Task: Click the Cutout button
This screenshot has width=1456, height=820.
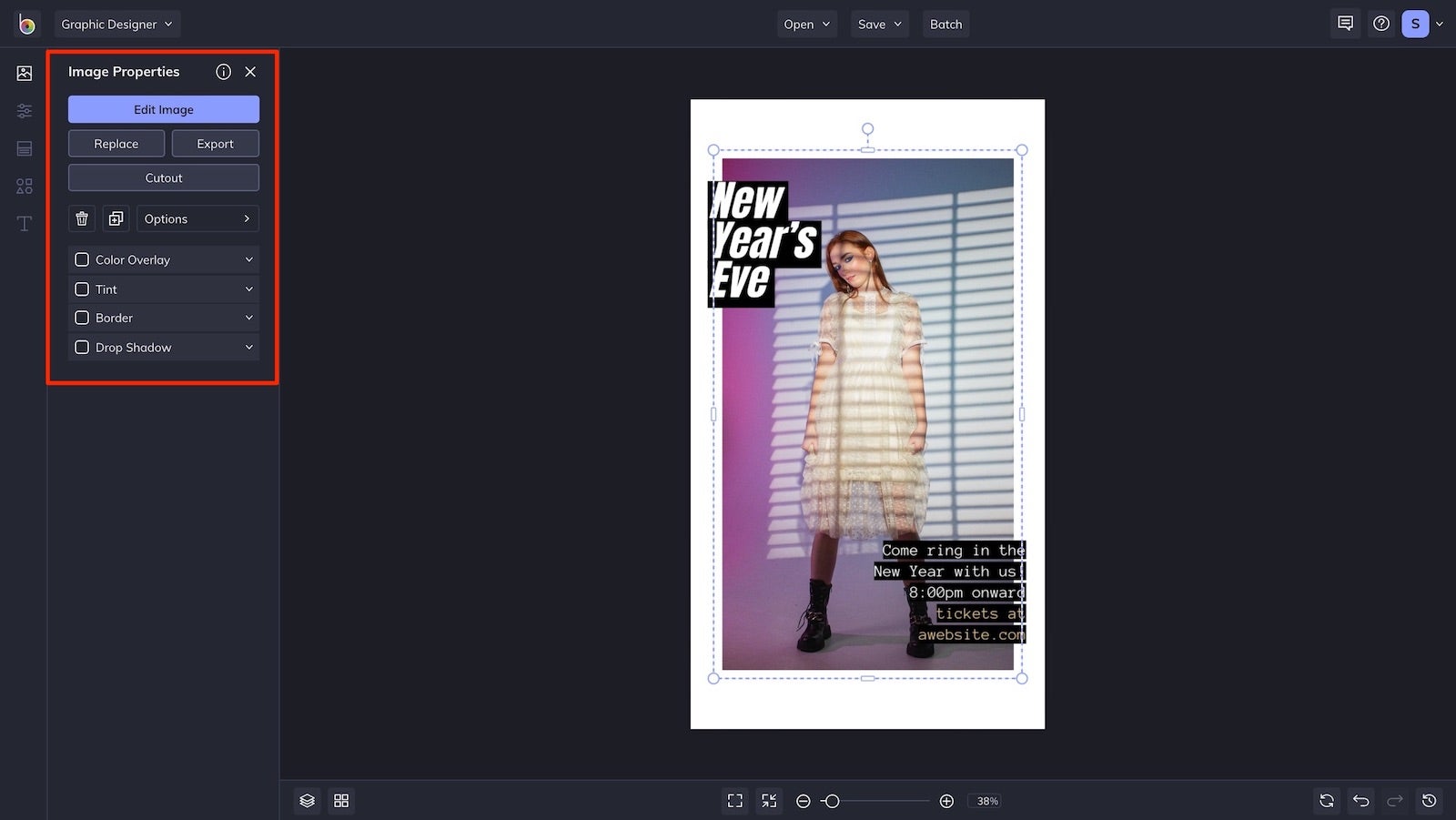Action: coord(163,177)
